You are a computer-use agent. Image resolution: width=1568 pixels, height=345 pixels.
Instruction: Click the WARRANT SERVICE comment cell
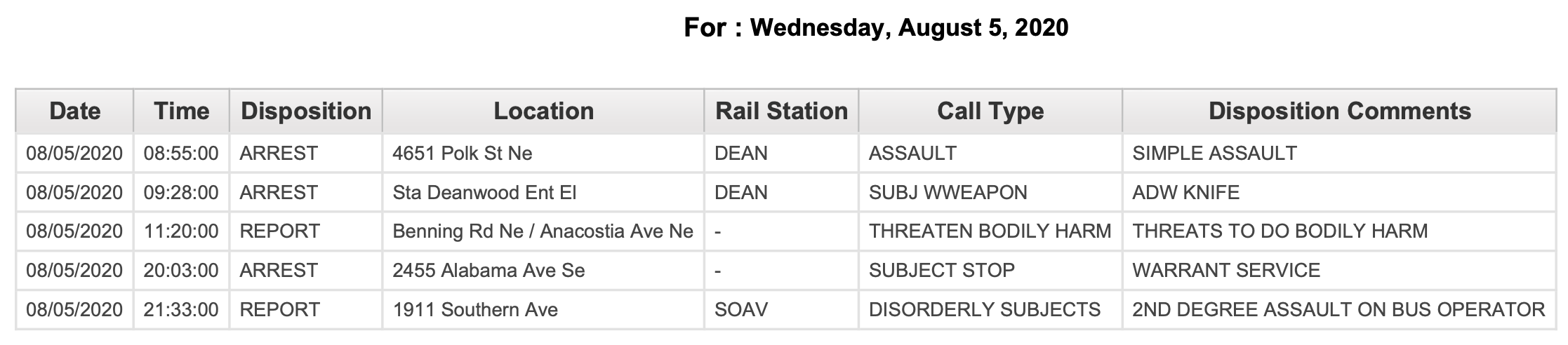[x=1339, y=271]
